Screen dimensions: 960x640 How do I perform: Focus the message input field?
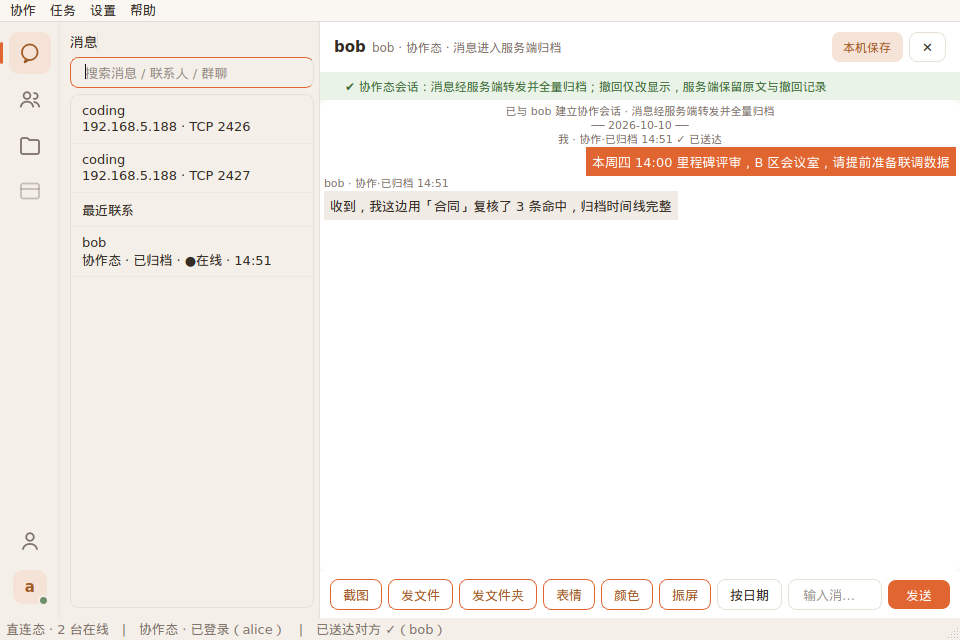pyautogui.click(x=834, y=595)
